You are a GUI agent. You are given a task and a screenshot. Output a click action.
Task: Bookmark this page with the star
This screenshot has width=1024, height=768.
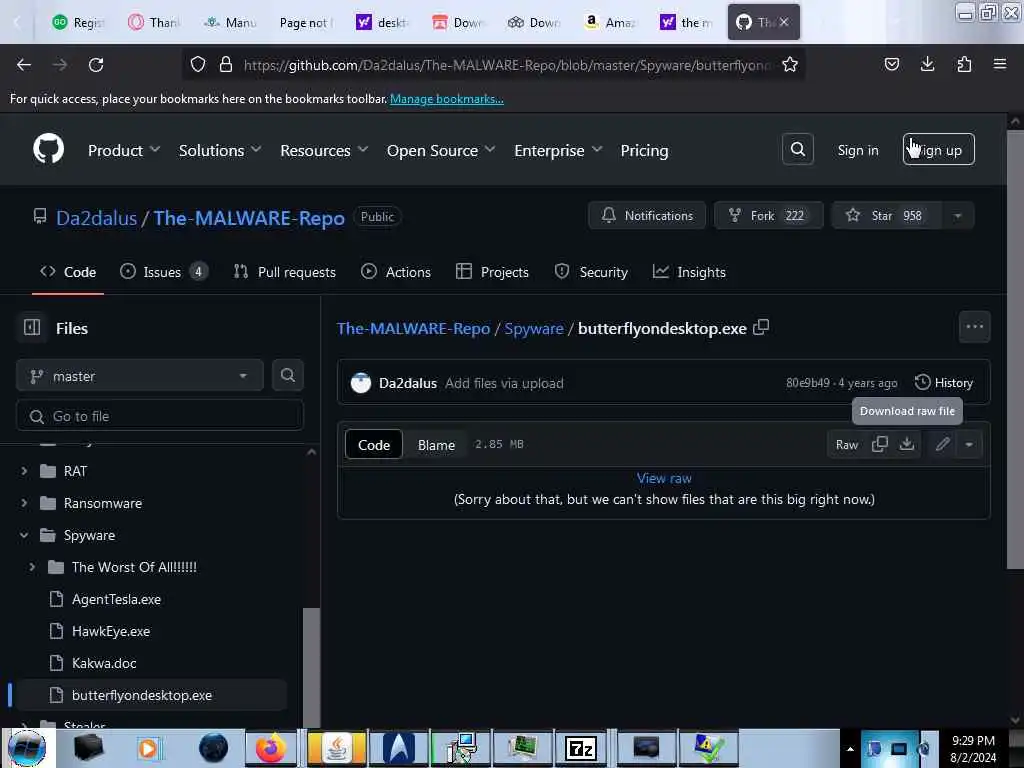790,65
